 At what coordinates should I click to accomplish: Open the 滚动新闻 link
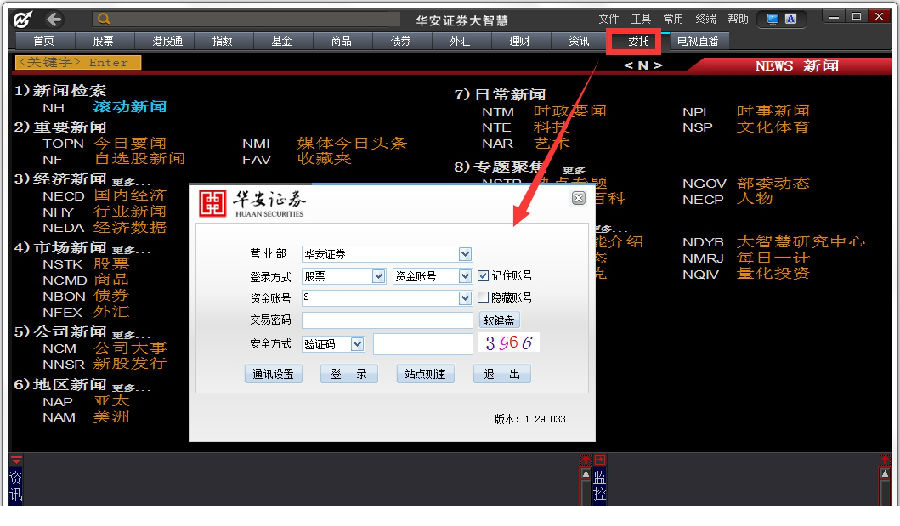pos(130,106)
